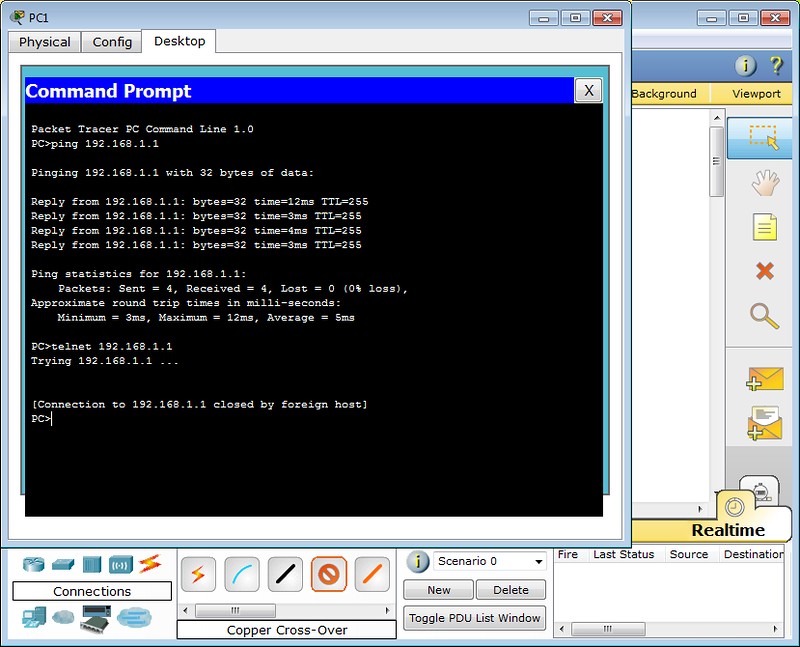Screen dimensions: 800x647
Task: Activate the Inspect magnifier tool
Action: pos(764,316)
